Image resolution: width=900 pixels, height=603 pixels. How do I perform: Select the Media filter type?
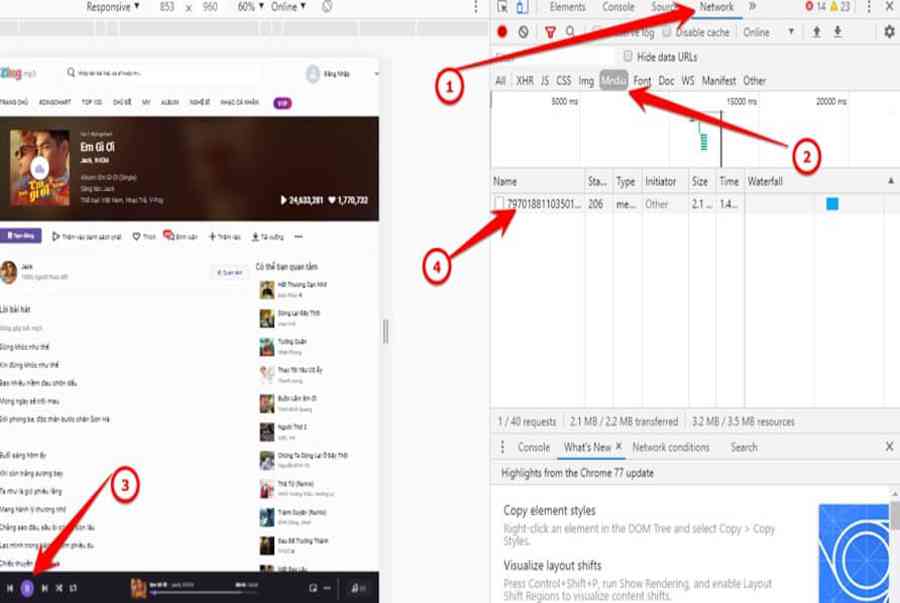coord(613,81)
